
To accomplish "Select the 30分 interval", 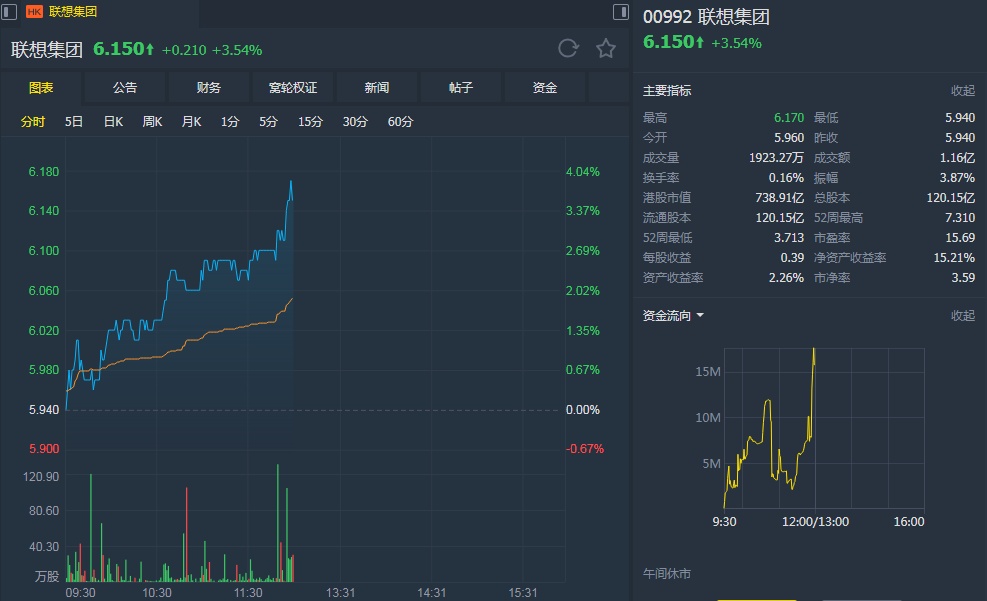I will 355,121.
